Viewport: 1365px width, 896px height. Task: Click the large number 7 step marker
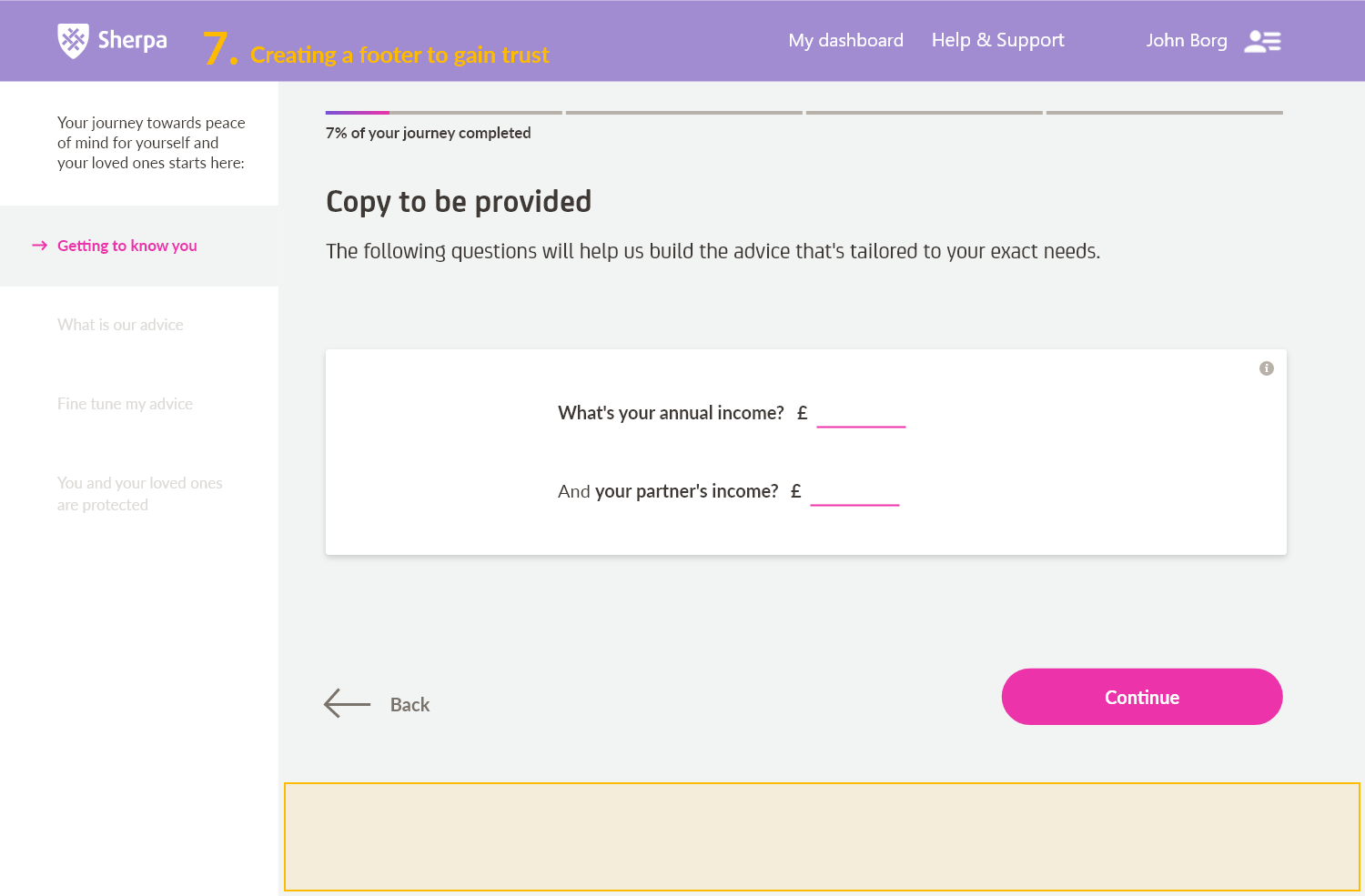click(x=219, y=48)
